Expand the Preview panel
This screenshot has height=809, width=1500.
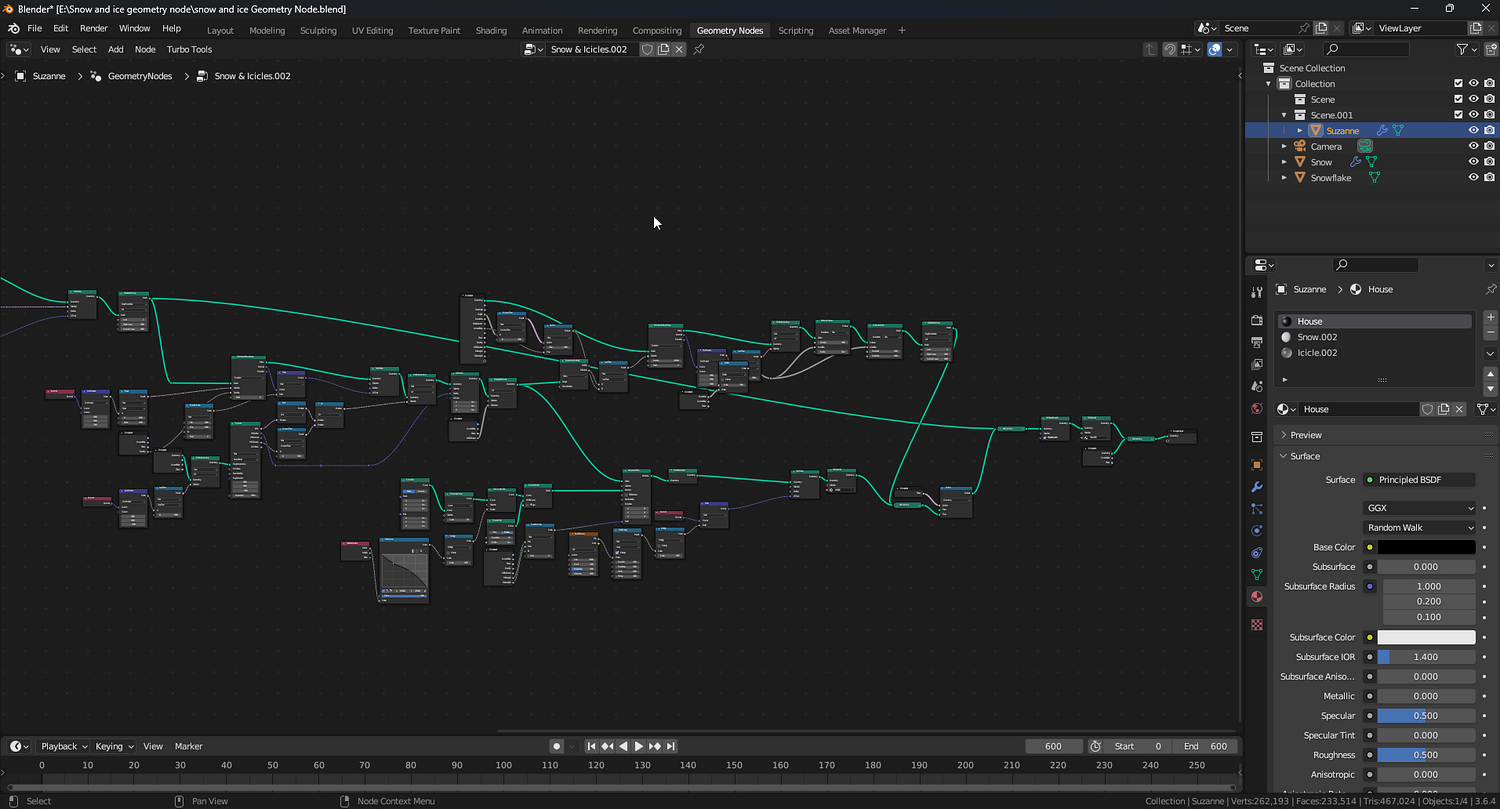(1284, 435)
